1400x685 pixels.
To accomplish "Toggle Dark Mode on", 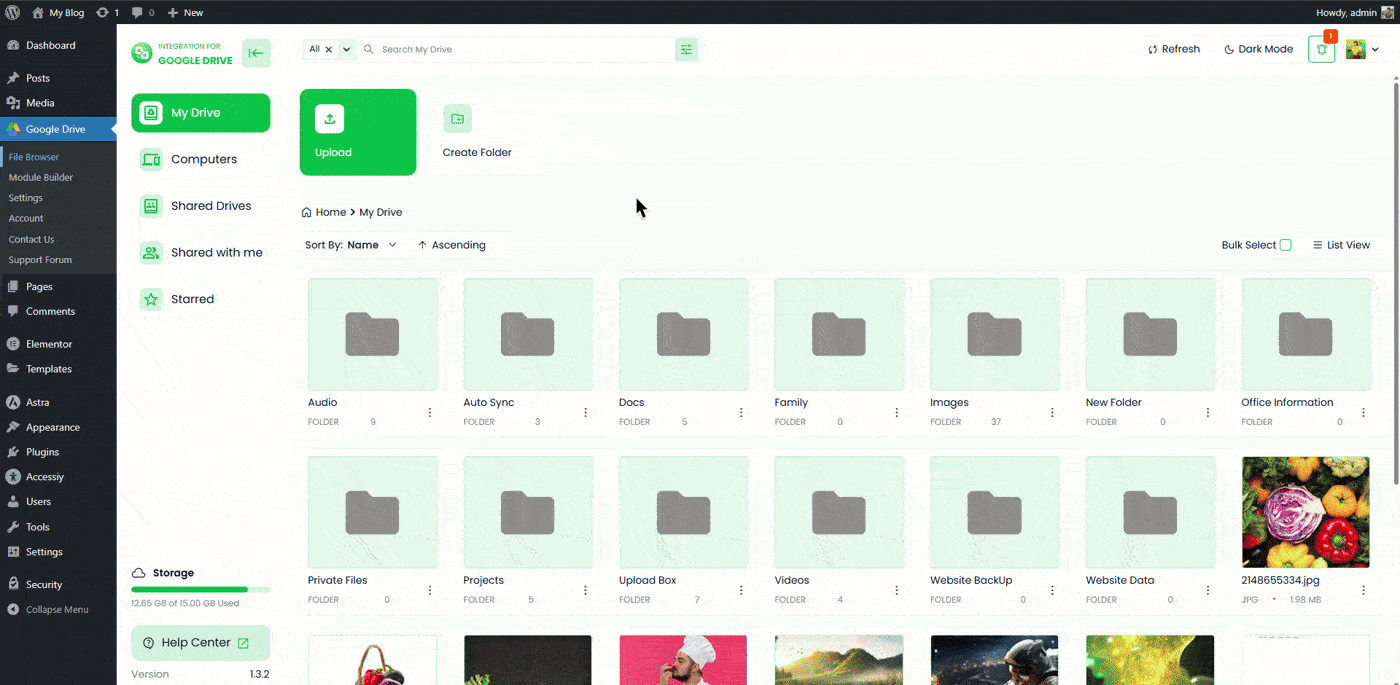I will pos(1258,48).
